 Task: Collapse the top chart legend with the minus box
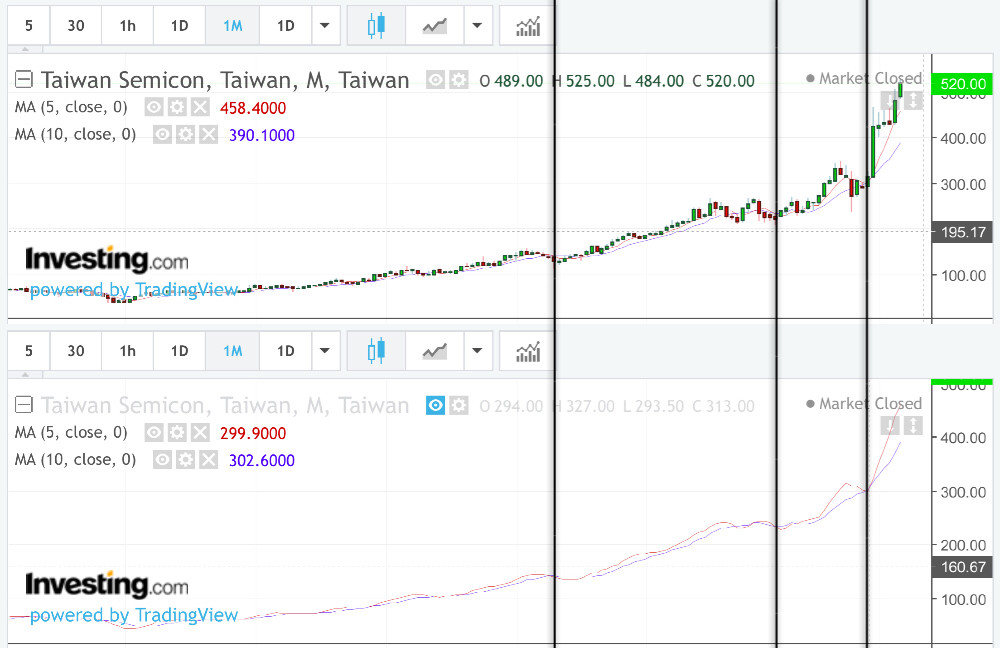(x=25, y=80)
